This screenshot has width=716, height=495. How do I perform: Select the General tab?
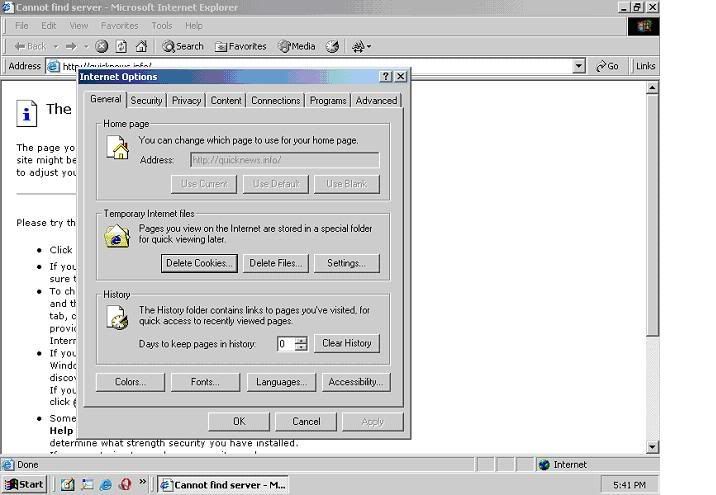[106, 99]
